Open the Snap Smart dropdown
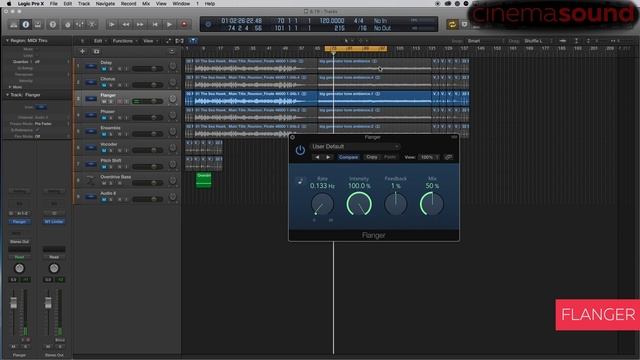 pyautogui.click(x=485, y=41)
